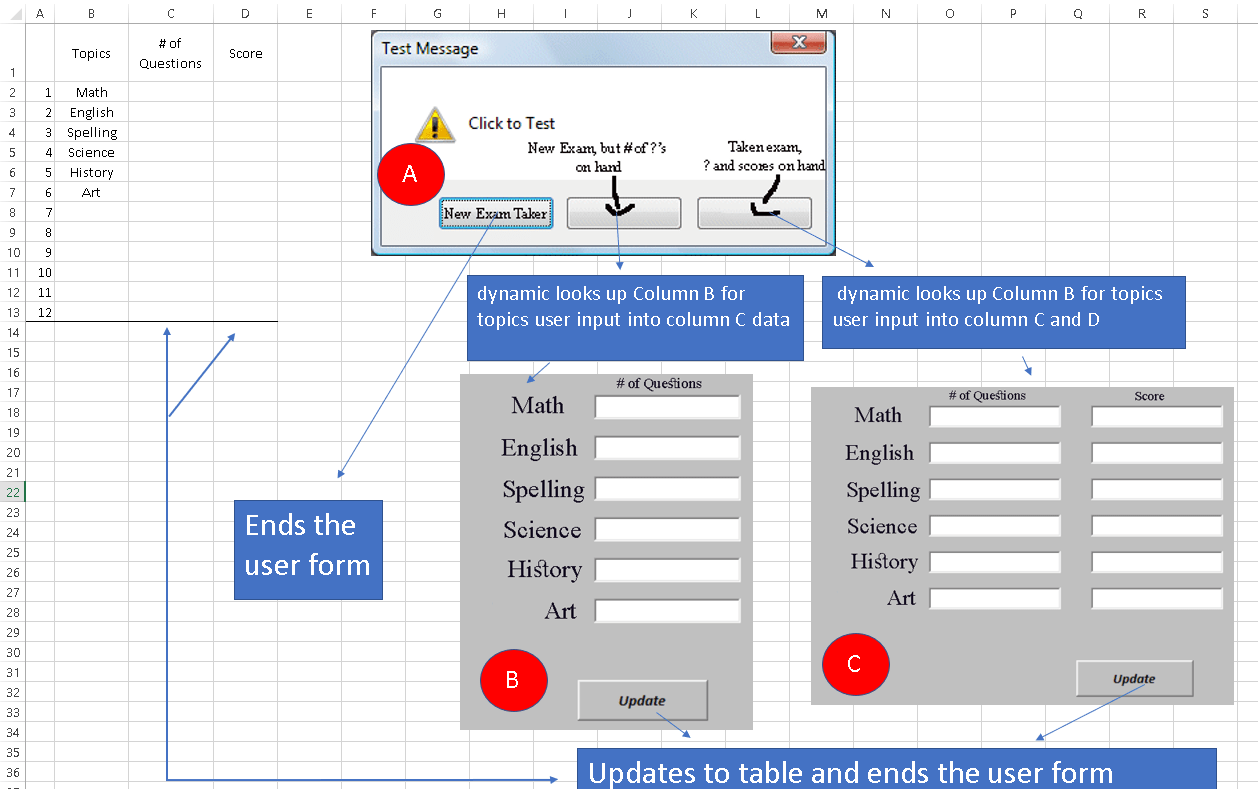
Task: Click the red X on the Test Message dialog
Action: pos(799,43)
